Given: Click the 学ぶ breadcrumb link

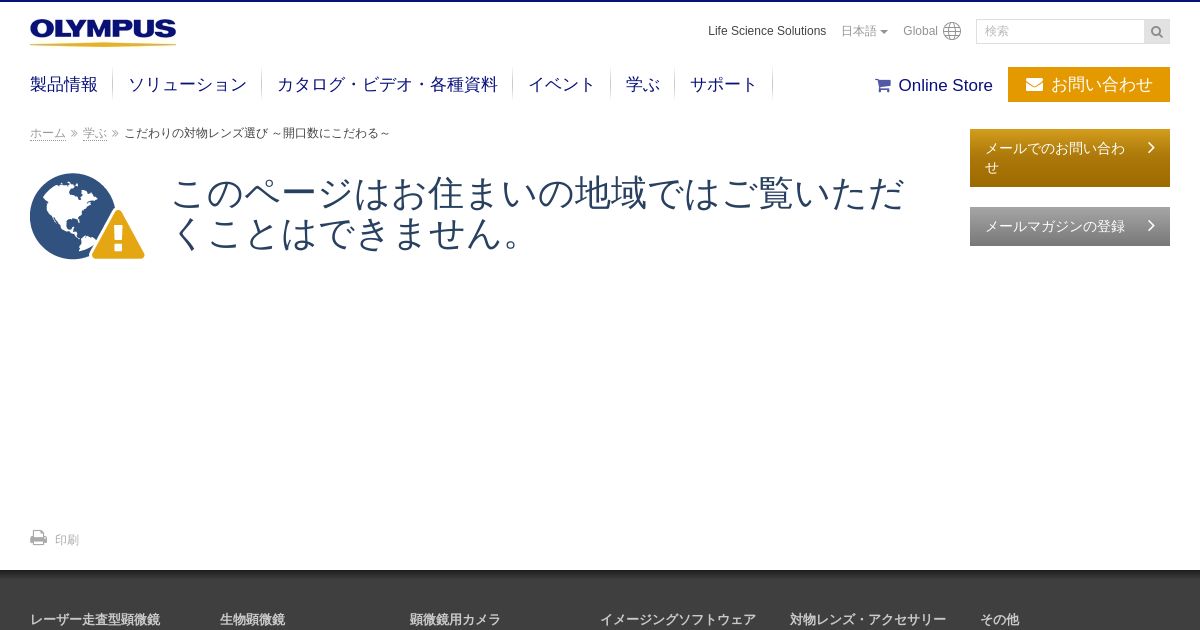Looking at the screenshot, I should pos(95,133).
